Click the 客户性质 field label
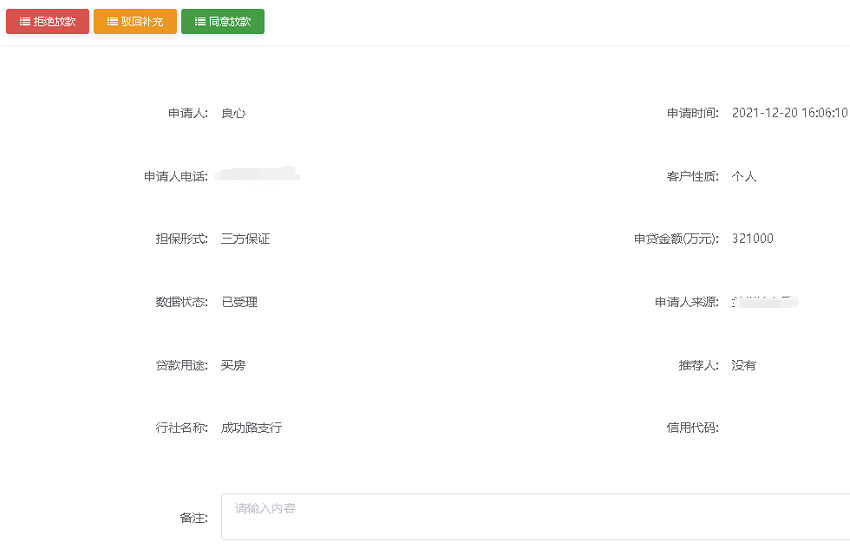This screenshot has width=850, height=548. click(693, 176)
